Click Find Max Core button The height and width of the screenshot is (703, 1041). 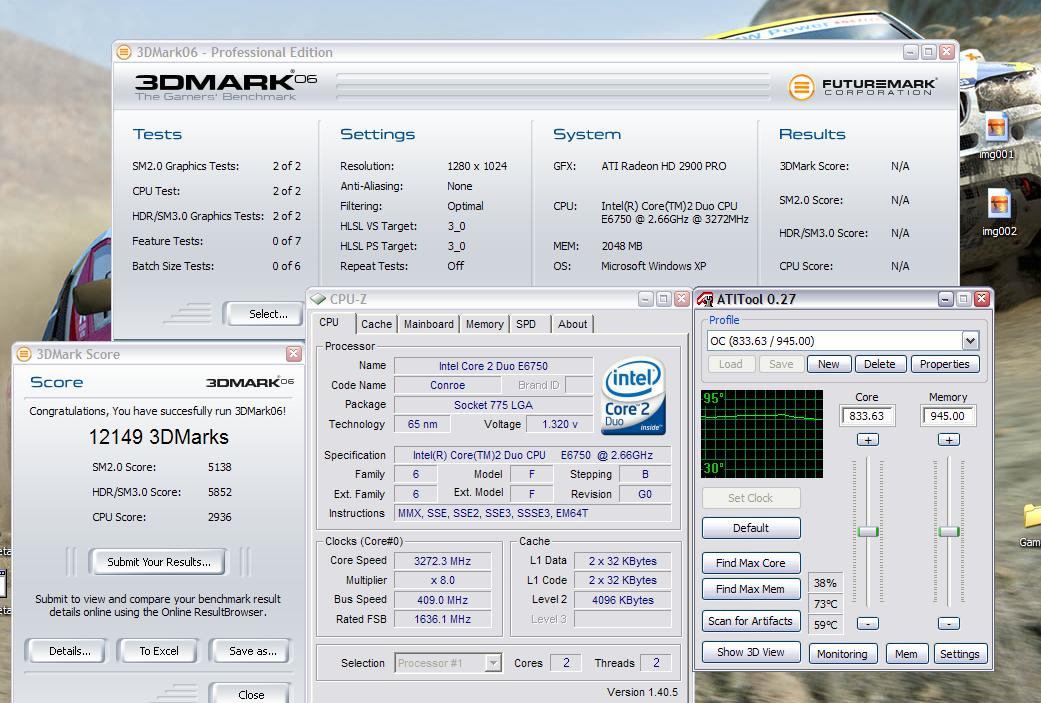(751, 563)
